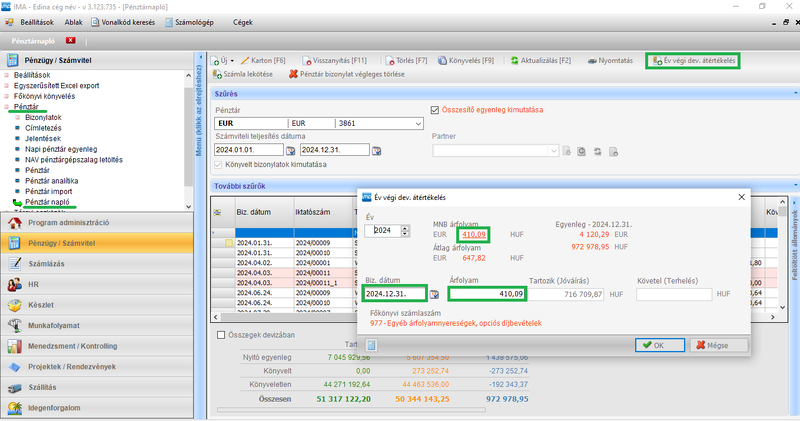This screenshot has height=421, width=800.
Task: Open Egyszerűsített Excel export tree item
Action: coord(56,86)
